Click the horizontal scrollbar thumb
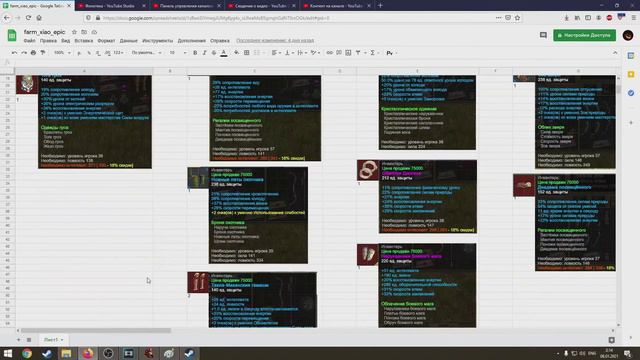This screenshot has height=360, width=640. (96, 330)
